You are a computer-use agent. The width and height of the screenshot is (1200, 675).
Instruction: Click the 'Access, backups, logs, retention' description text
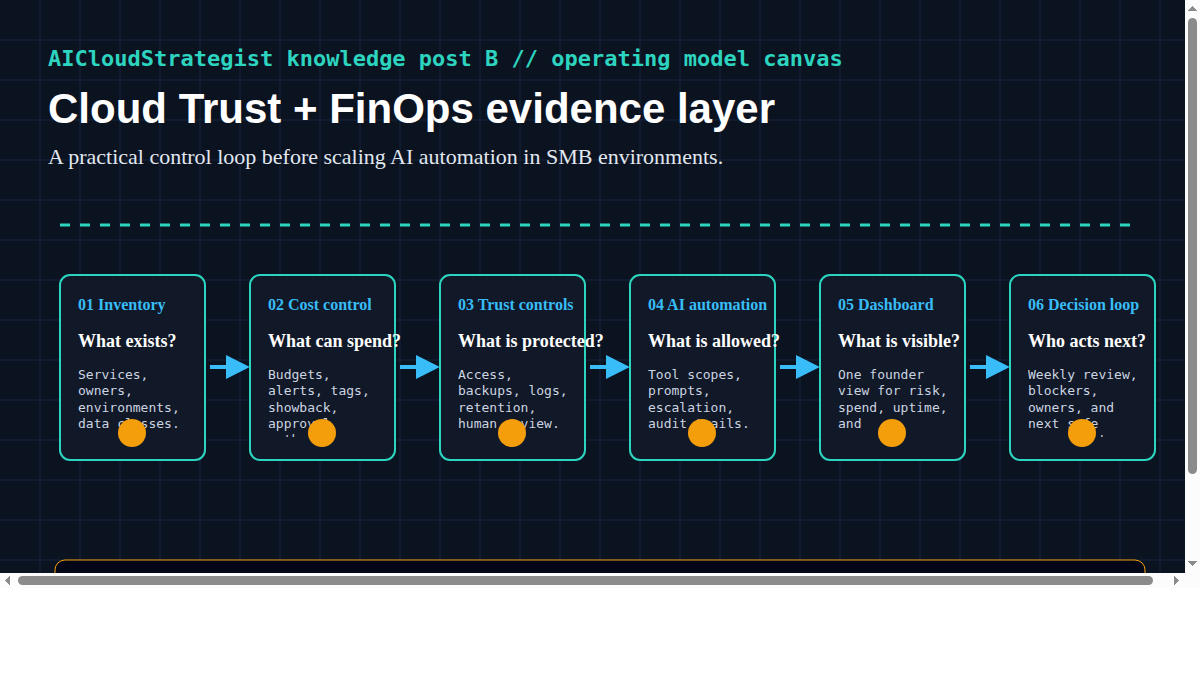point(513,399)
